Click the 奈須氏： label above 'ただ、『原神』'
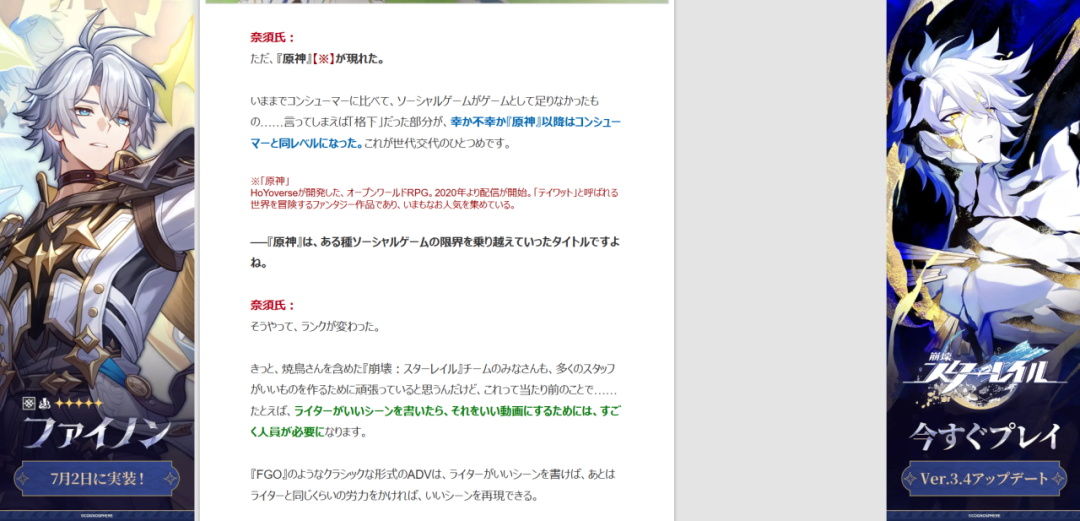This screenshot has width=1080, height=521. (273, 38)
